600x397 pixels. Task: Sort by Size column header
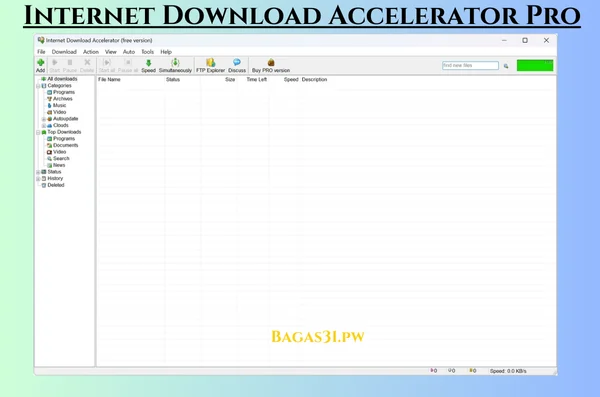pos(230,80)
